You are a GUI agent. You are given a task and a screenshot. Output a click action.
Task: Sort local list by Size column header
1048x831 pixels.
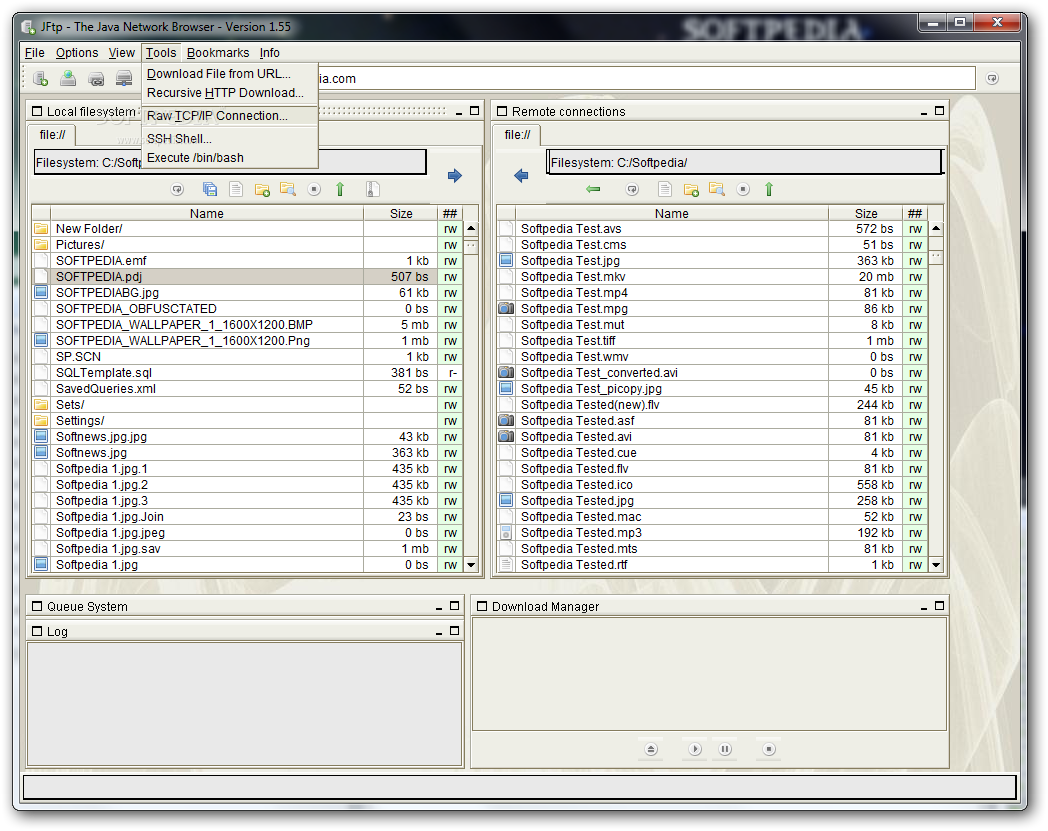click(401, 213)
